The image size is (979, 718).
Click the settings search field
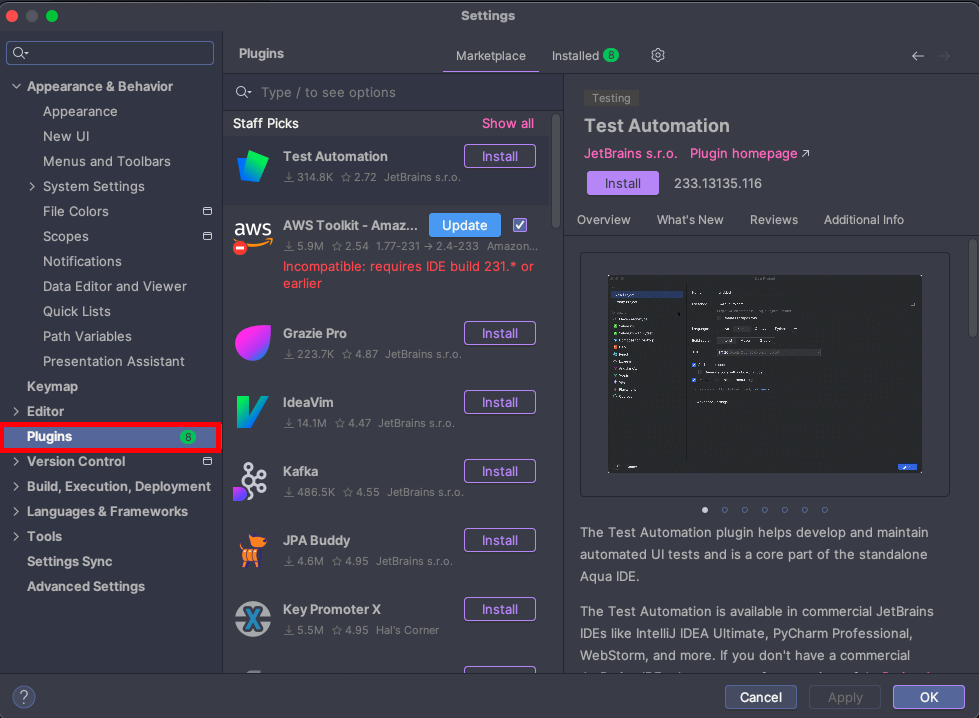[110, 53]
